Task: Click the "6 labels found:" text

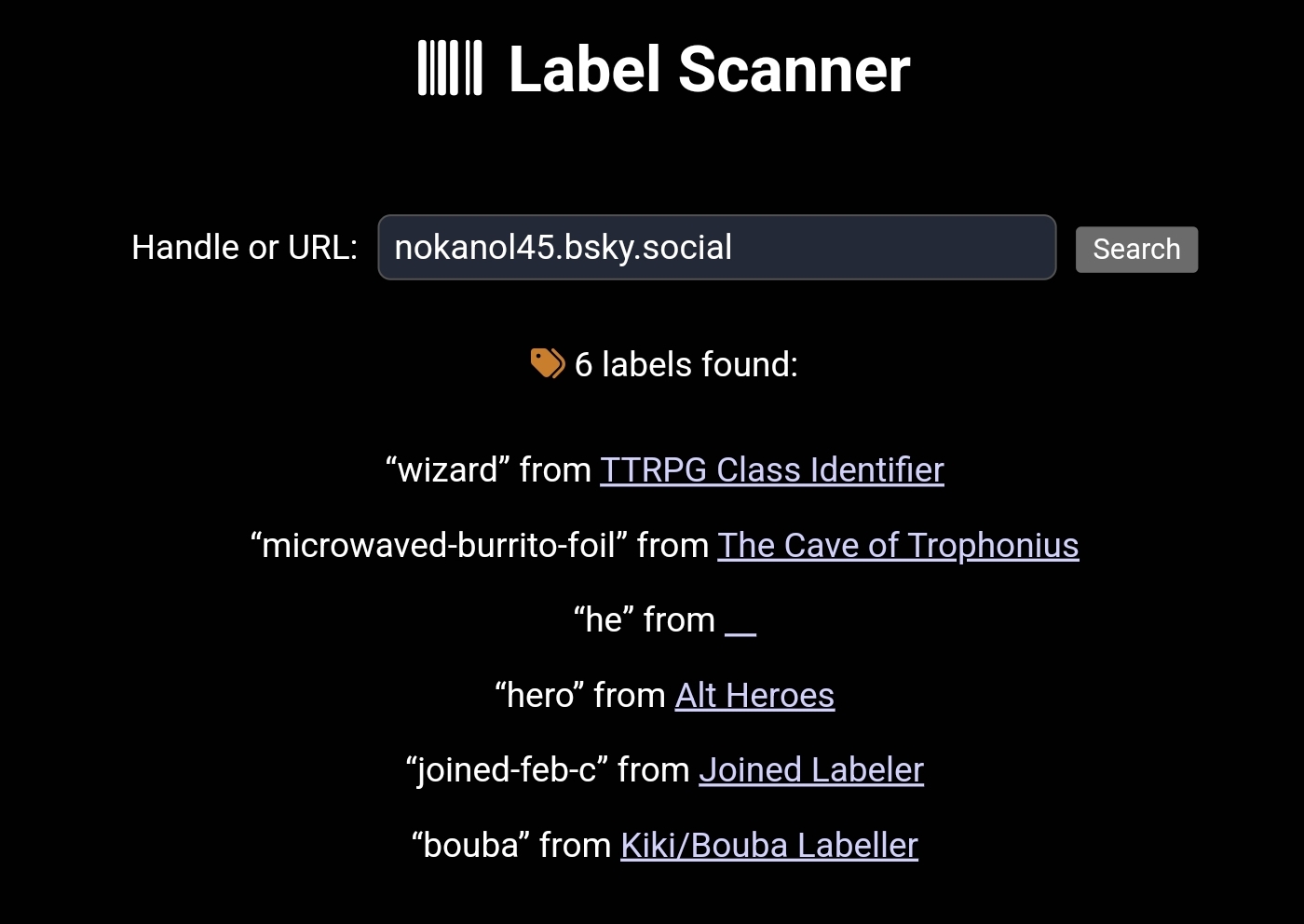Action: [x=686, y=364]
